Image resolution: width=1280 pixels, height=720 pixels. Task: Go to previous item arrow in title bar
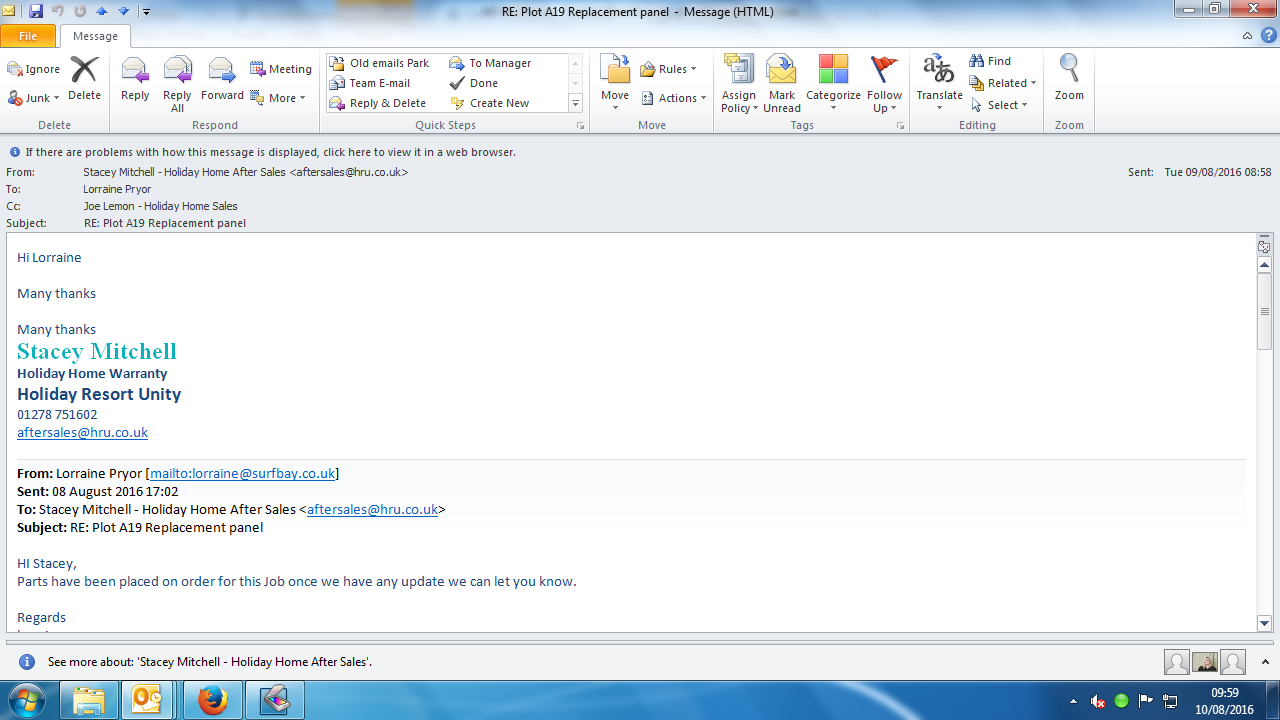tap(101, 11)
